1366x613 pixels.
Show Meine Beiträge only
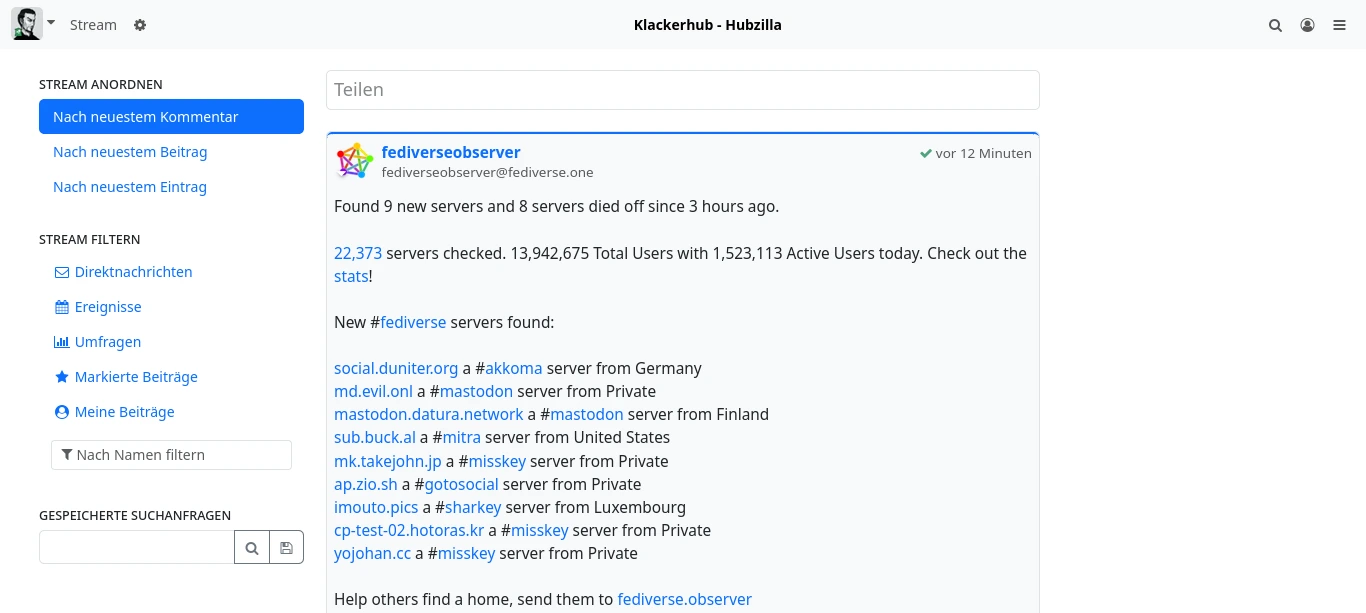point(124,412)
